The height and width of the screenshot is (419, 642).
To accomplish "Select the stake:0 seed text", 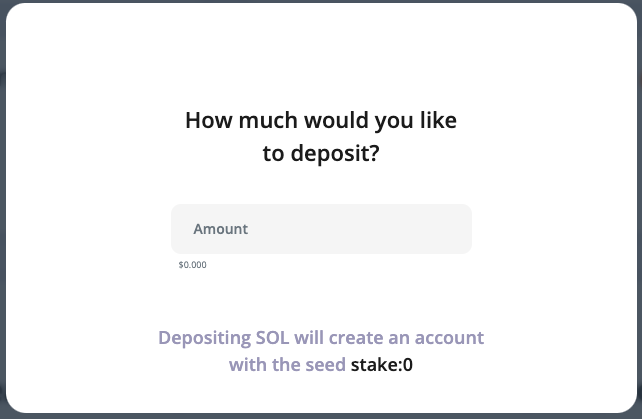I will (381, 365).
